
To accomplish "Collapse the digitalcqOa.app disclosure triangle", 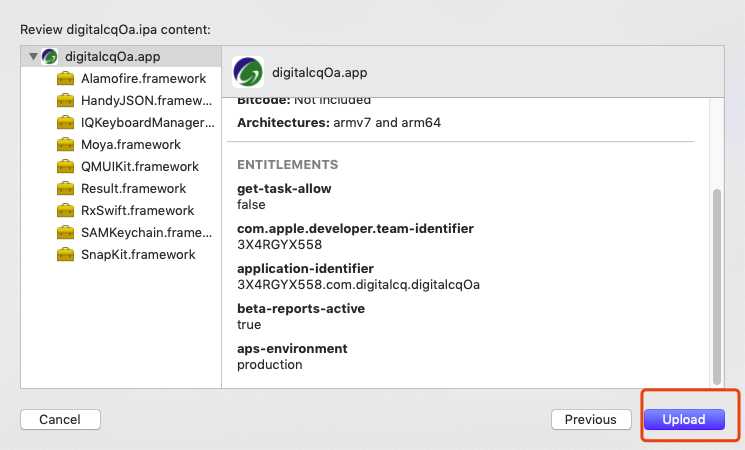I will tap(33, 57).
